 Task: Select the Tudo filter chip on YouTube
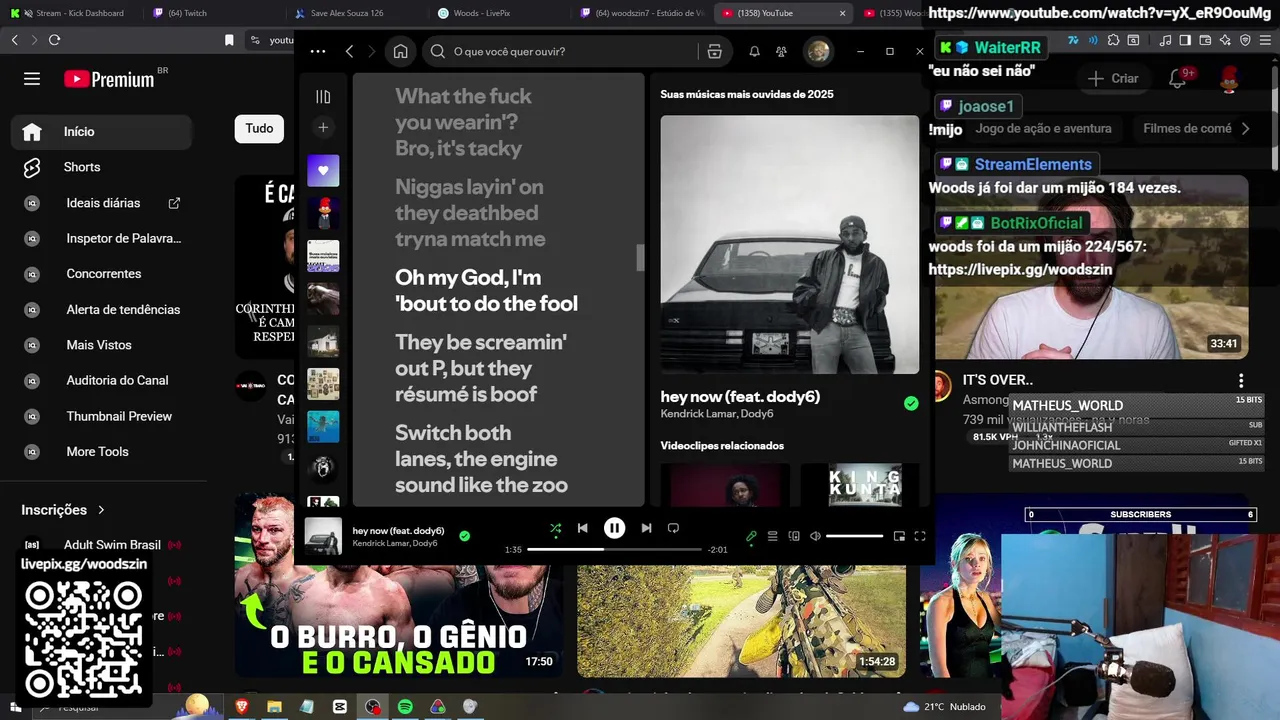pos(259,128)
